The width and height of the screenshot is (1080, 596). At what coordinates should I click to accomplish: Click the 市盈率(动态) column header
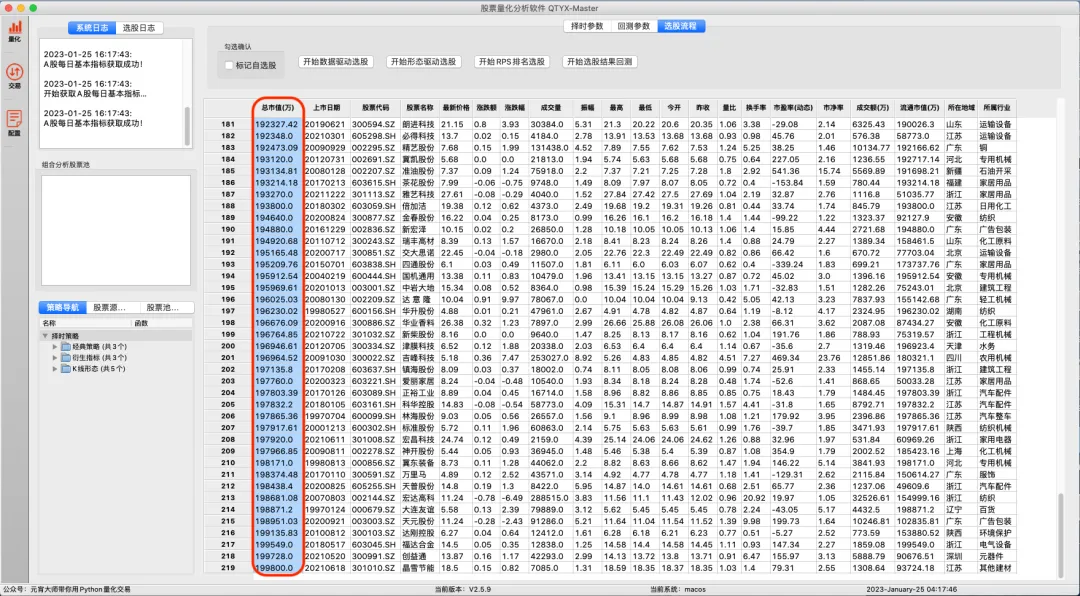793,107
